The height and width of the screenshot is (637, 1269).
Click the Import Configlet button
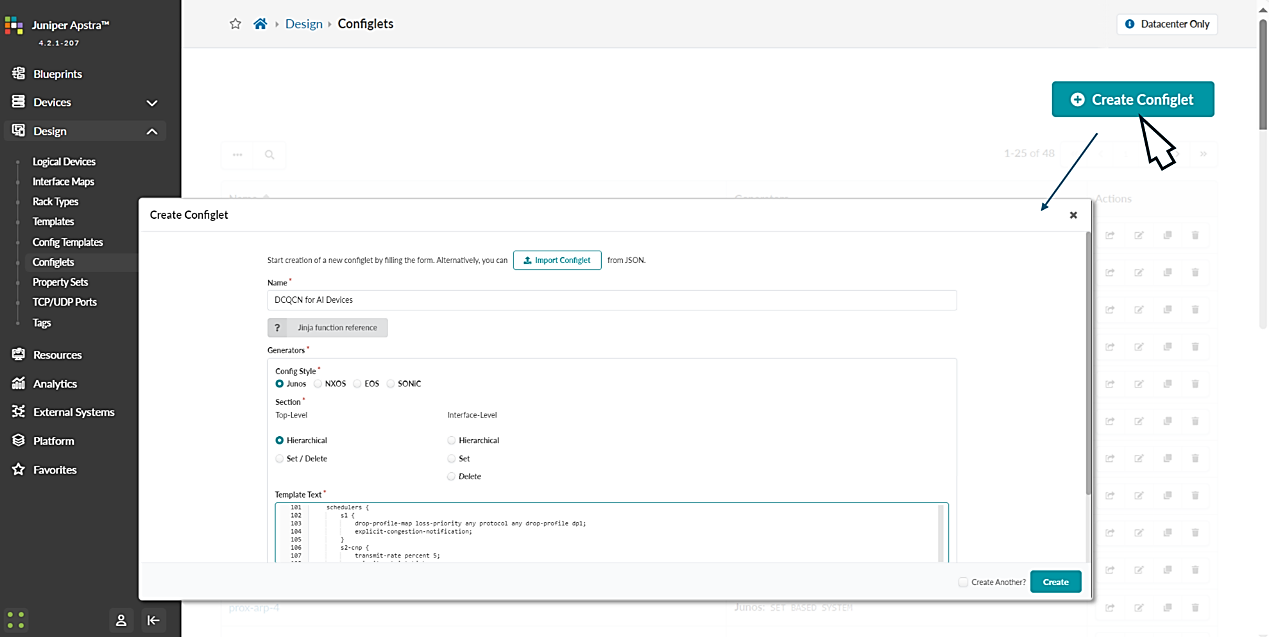click(557, 260)
